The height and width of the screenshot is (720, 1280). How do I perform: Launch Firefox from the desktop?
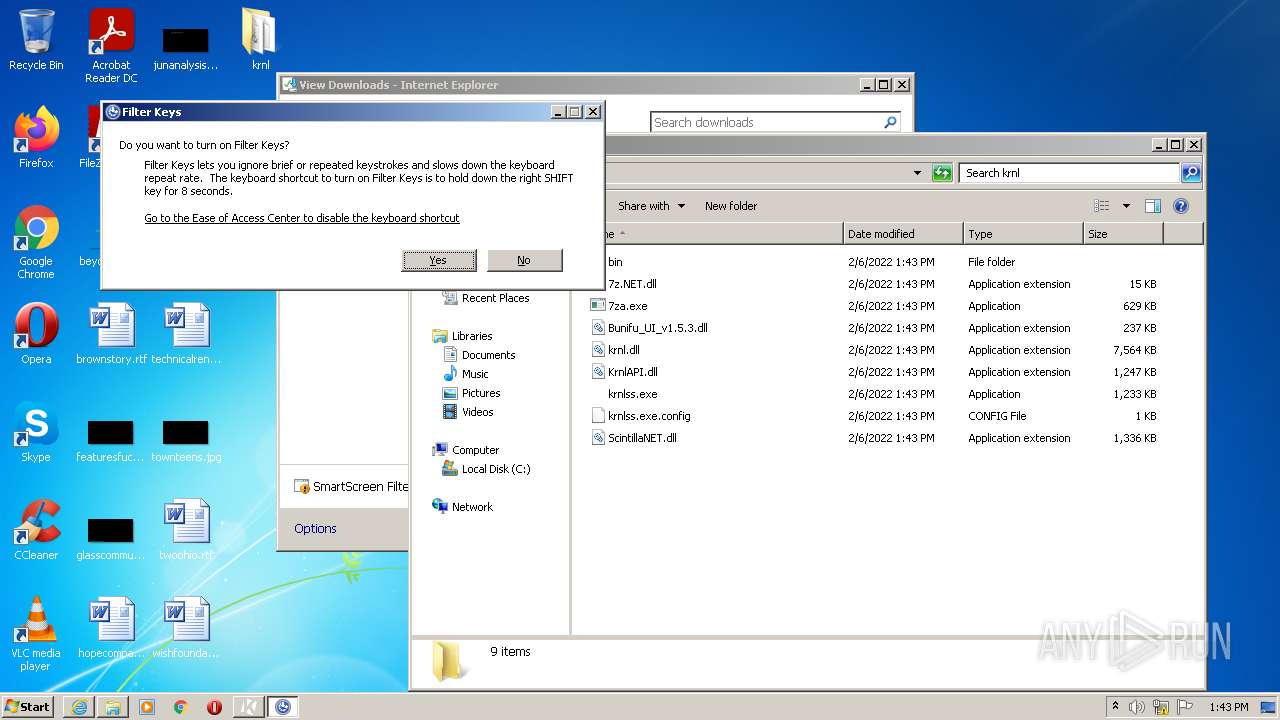[x=36, y=138]
